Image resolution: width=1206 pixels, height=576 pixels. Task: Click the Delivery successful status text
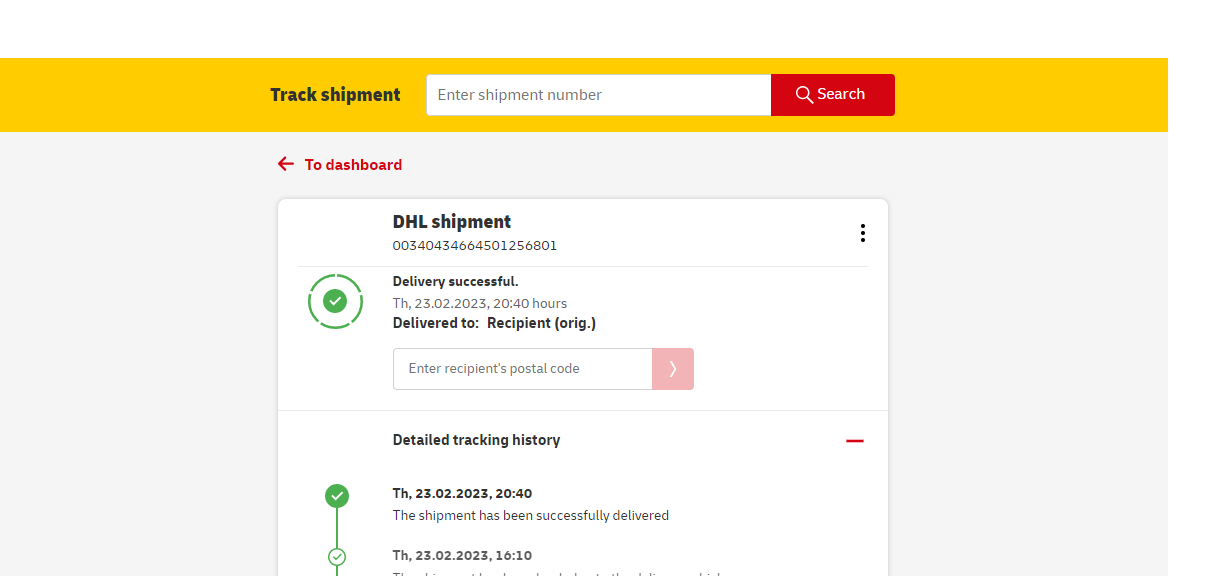click(455, 282)
